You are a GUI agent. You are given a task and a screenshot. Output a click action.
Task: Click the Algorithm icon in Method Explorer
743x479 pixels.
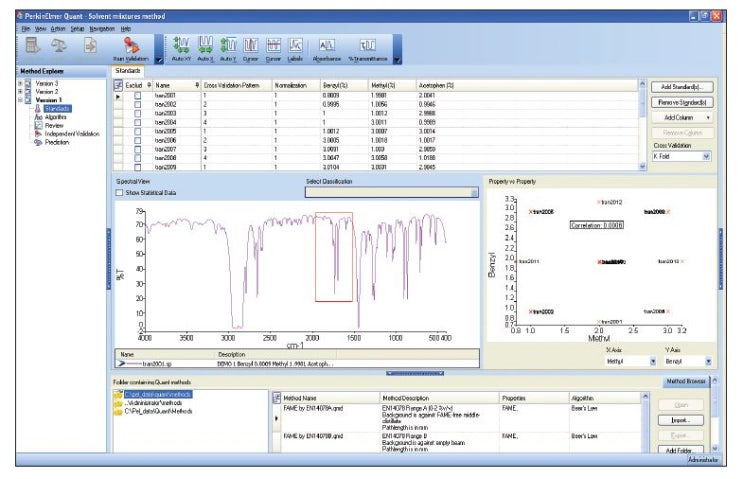pyautogui.click(x=38, y=117)
